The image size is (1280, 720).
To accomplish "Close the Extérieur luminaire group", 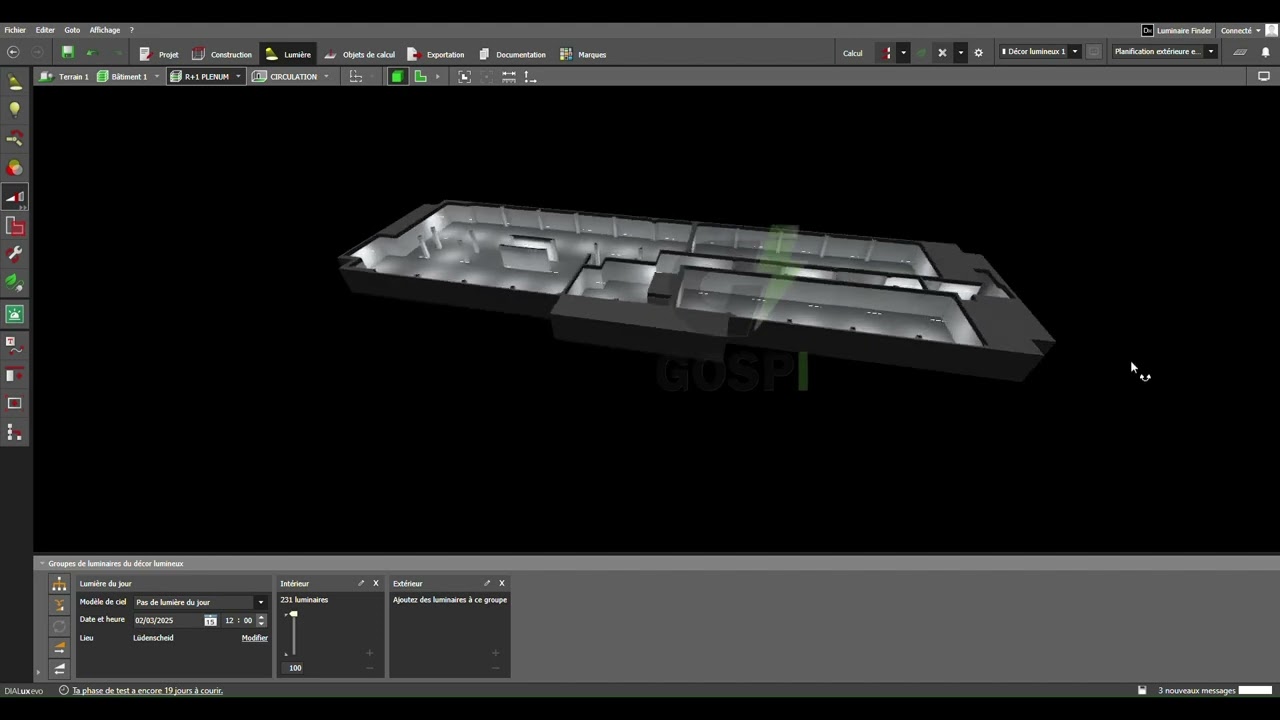I will (x=502, y=583).
